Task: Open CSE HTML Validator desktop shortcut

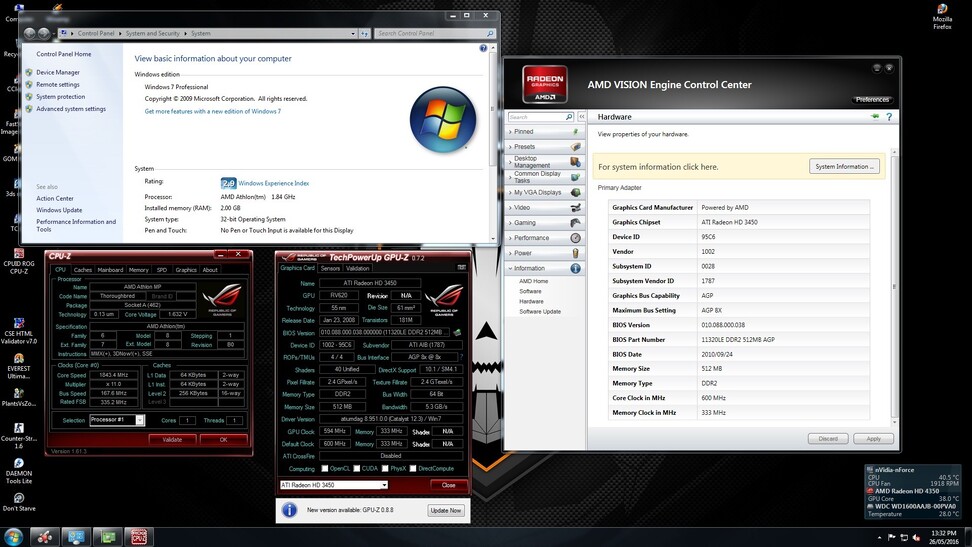Action: [x=19, y=331]
